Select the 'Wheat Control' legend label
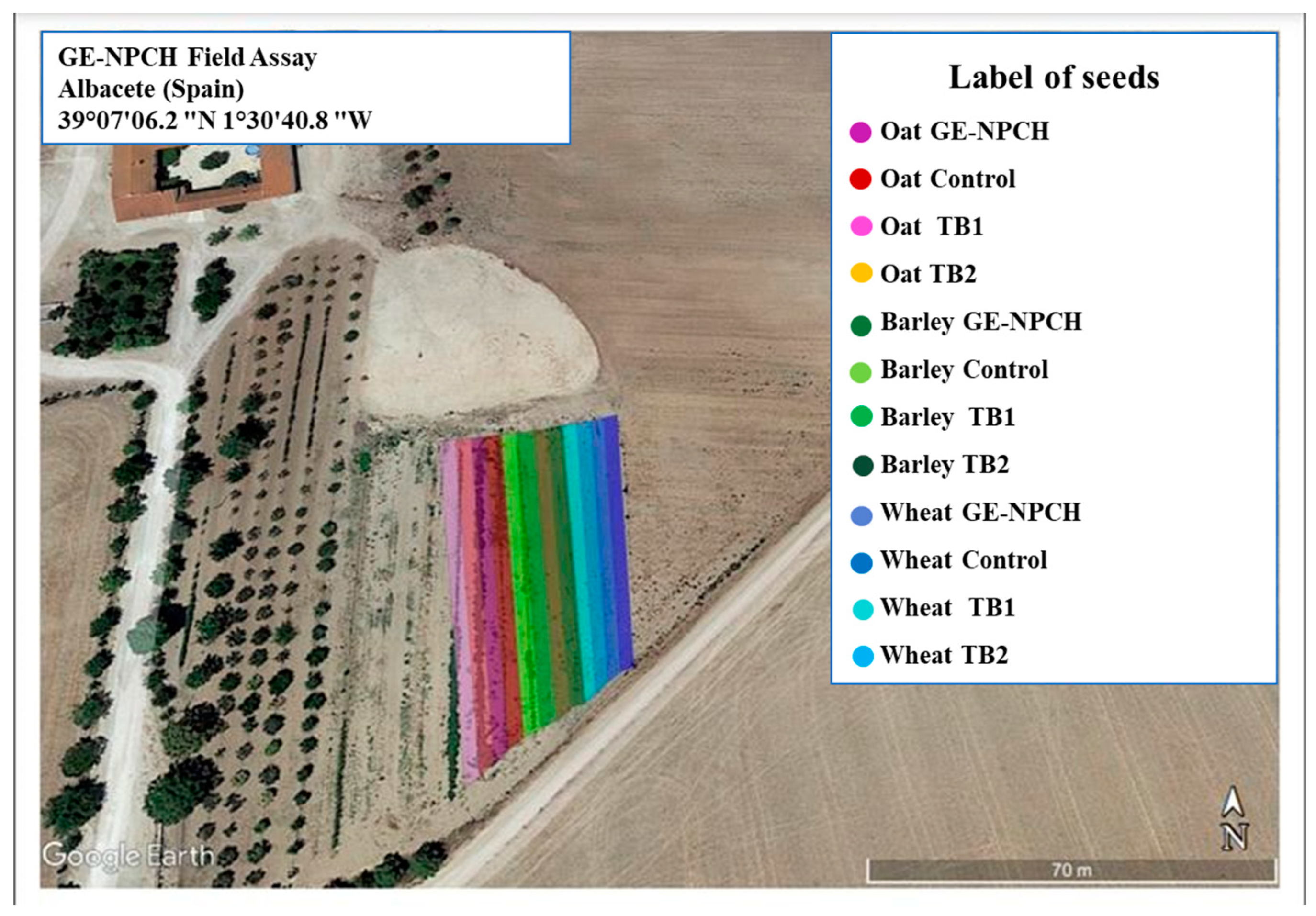 click(964, 559)
